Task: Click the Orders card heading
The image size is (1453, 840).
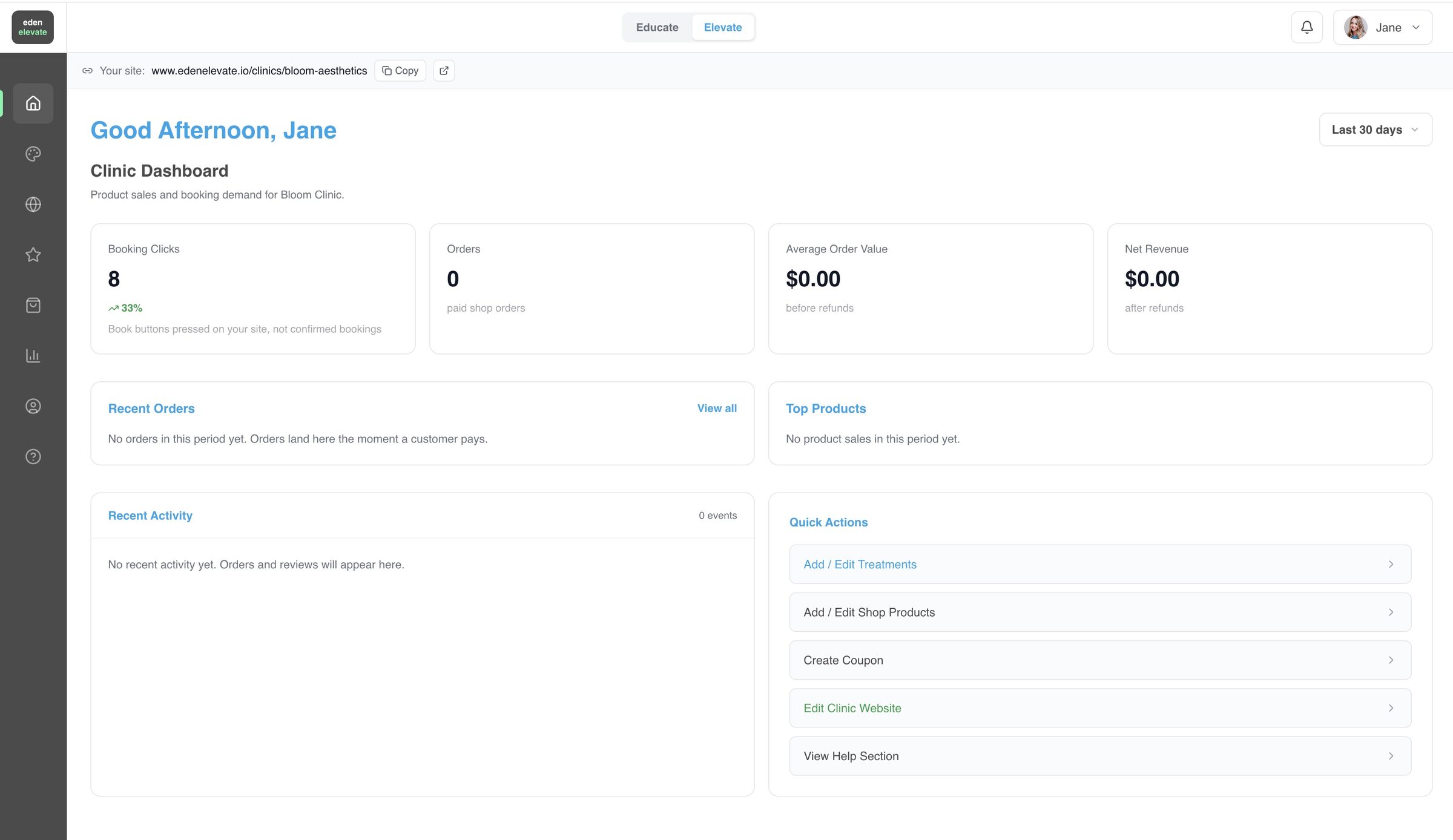Action: [x=463, y=249]
